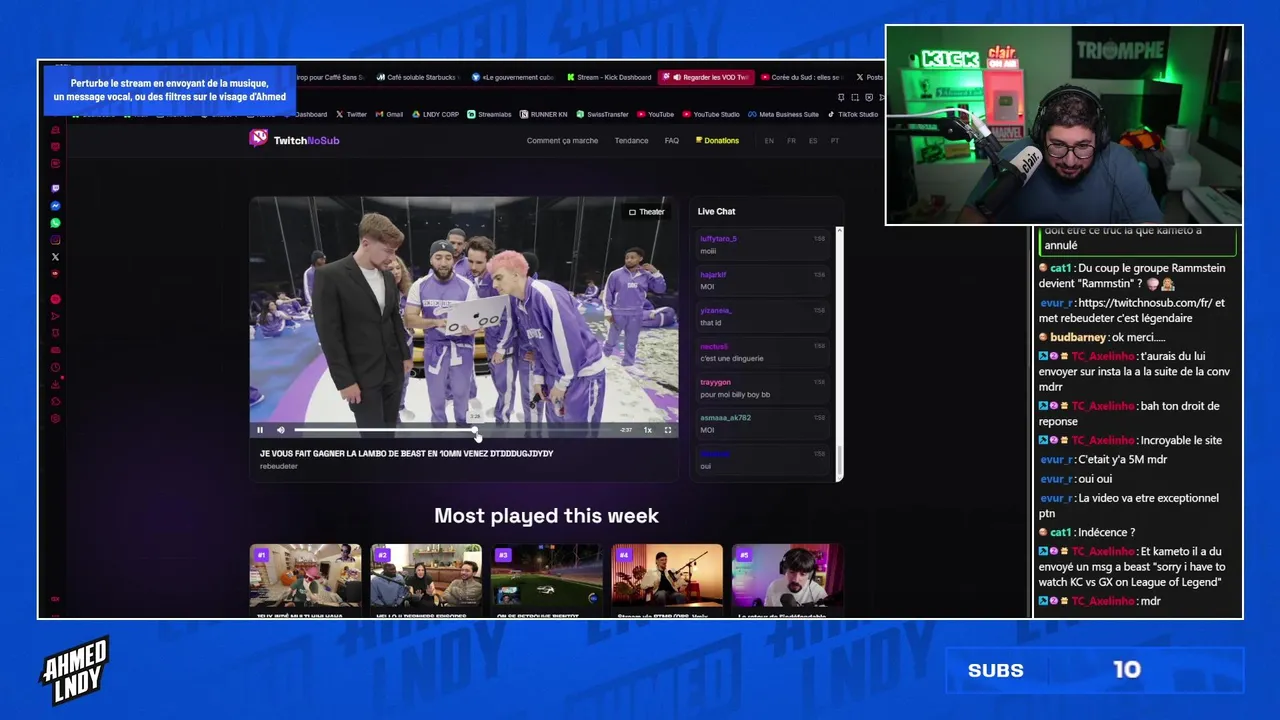The height and width of the screenshot is (720, 1280).
Task: Click luffytaro_5 username in Live Chat
Action: (x=718, y=239)
